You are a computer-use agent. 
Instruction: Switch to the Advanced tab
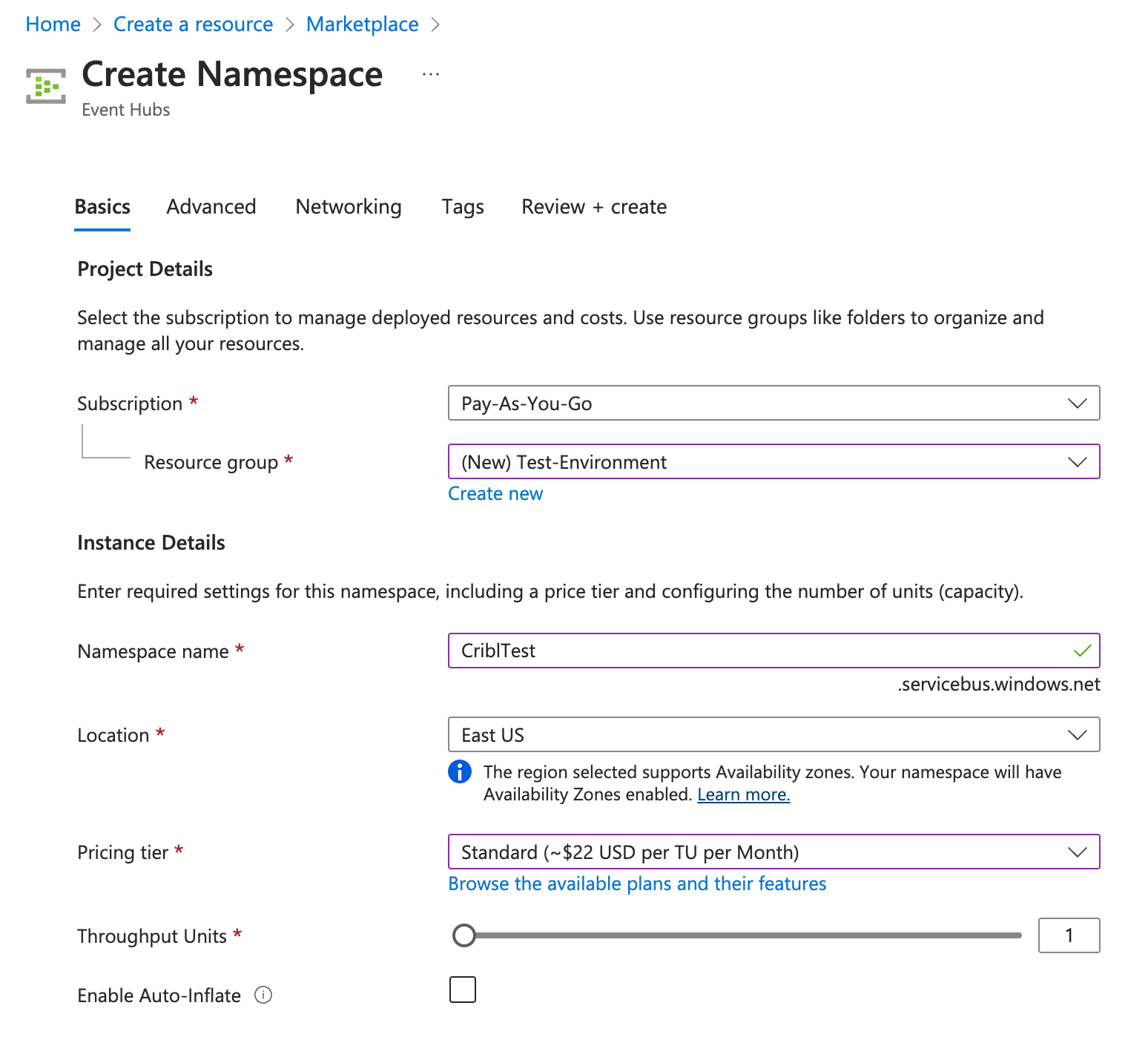211,206
